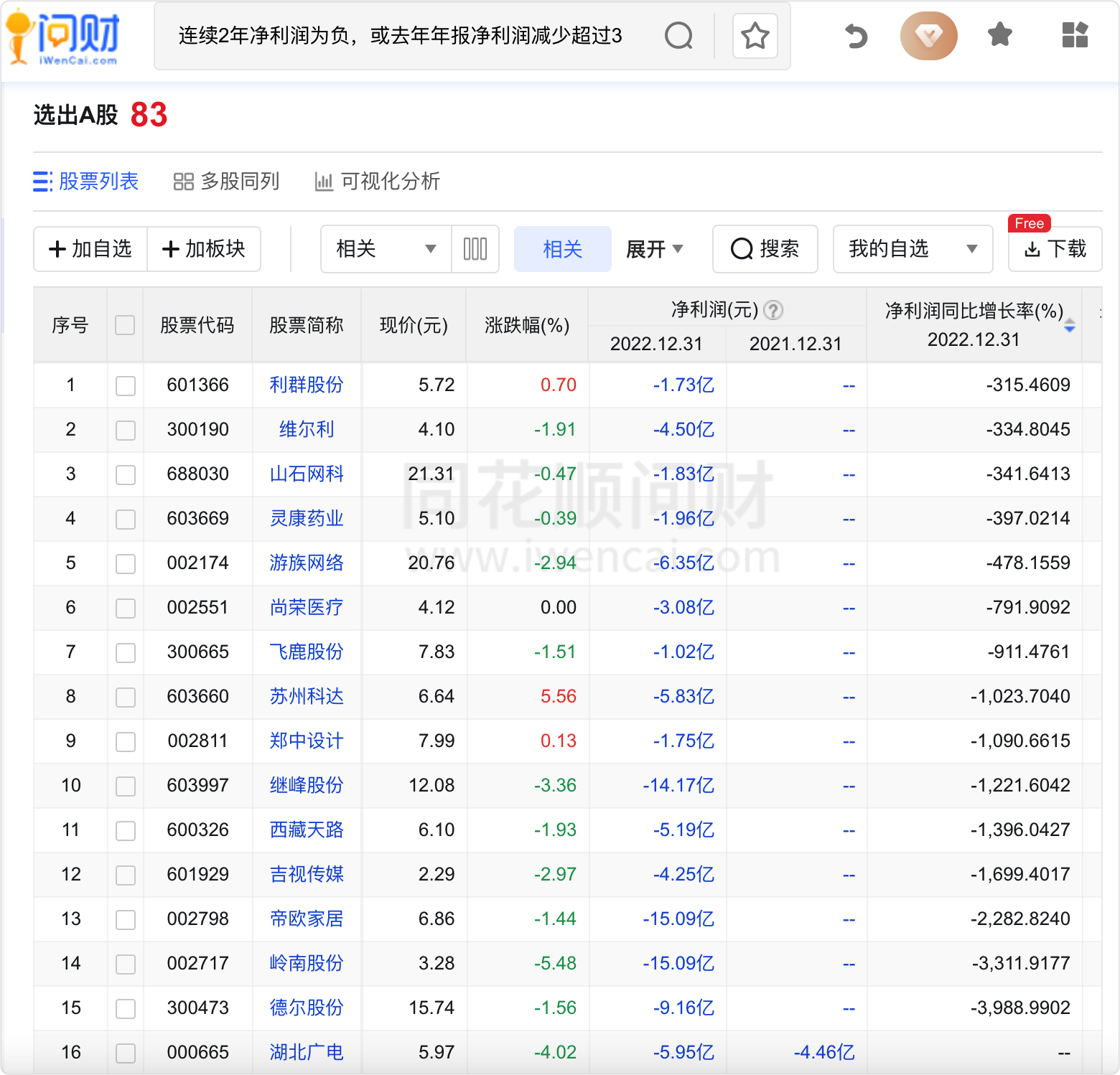The width and height of the screenshot is (1120, 1075).
Task: Switch to the 多股同列 tab
Action: [226, 182]
